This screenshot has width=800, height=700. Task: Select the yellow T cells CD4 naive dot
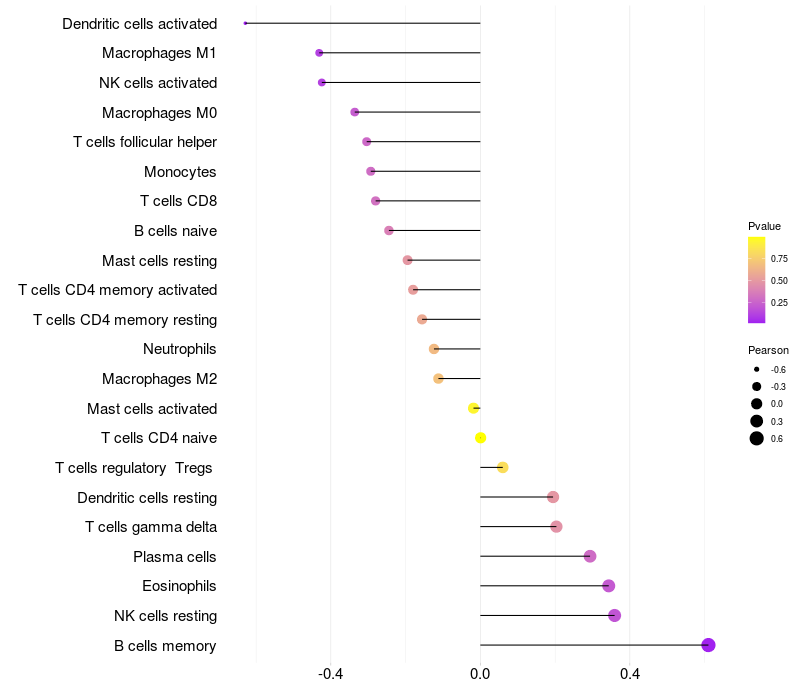pos(480,438)
